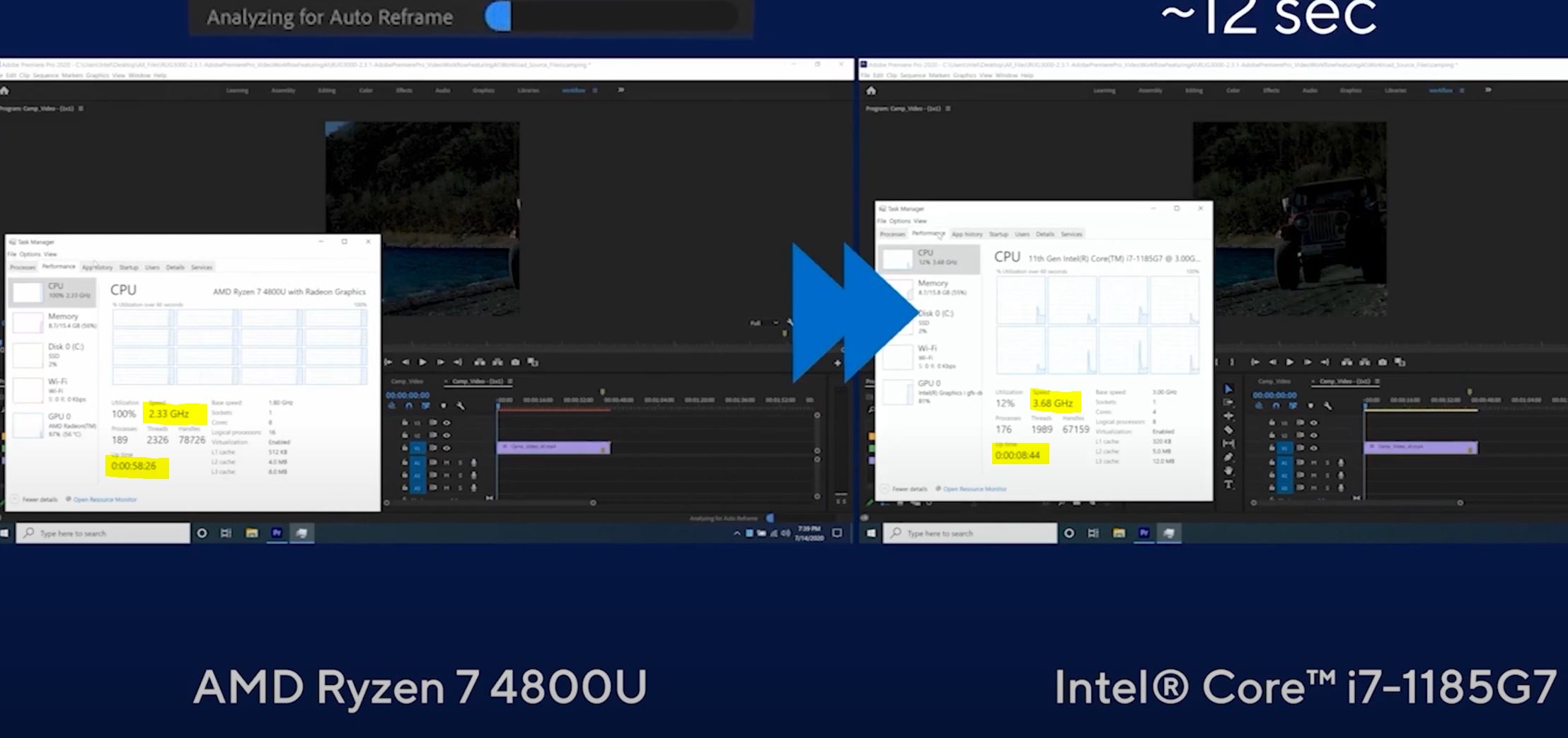Open Program monitor panel menu in left Premiere
The width and height of the screenshot is (1568, 738).
pos(81,109)
